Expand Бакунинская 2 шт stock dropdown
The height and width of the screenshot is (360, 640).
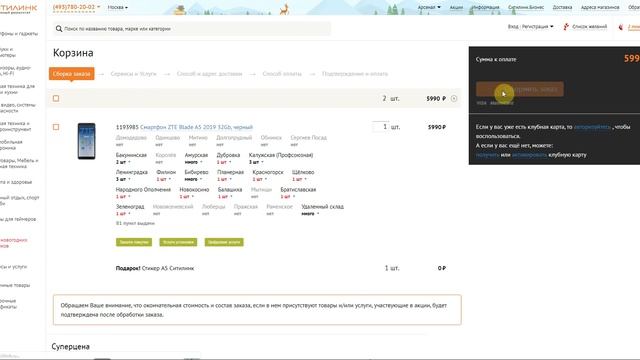[123, 162]
